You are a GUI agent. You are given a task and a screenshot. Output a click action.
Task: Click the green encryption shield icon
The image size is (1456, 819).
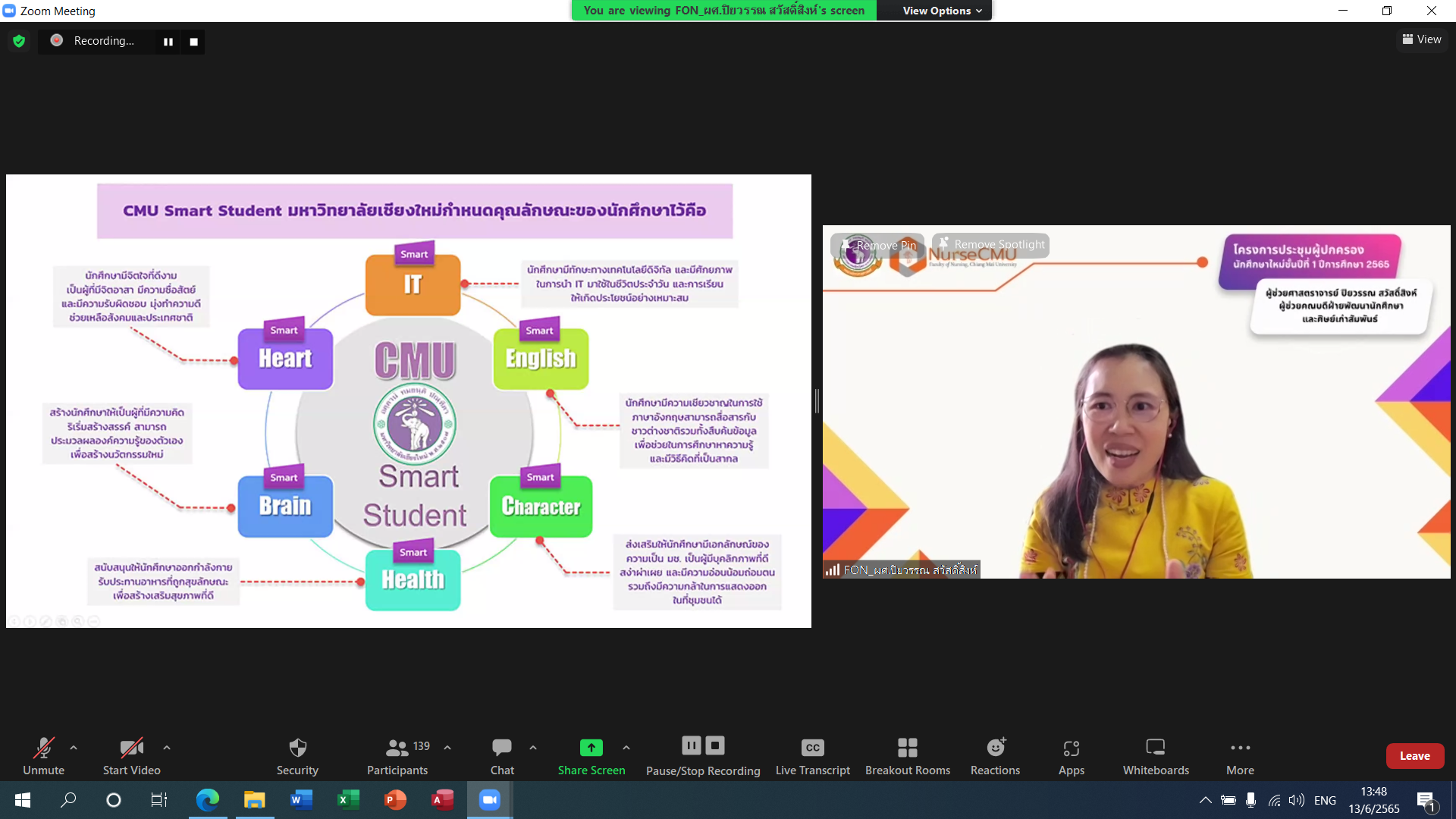tap(19, 41)
